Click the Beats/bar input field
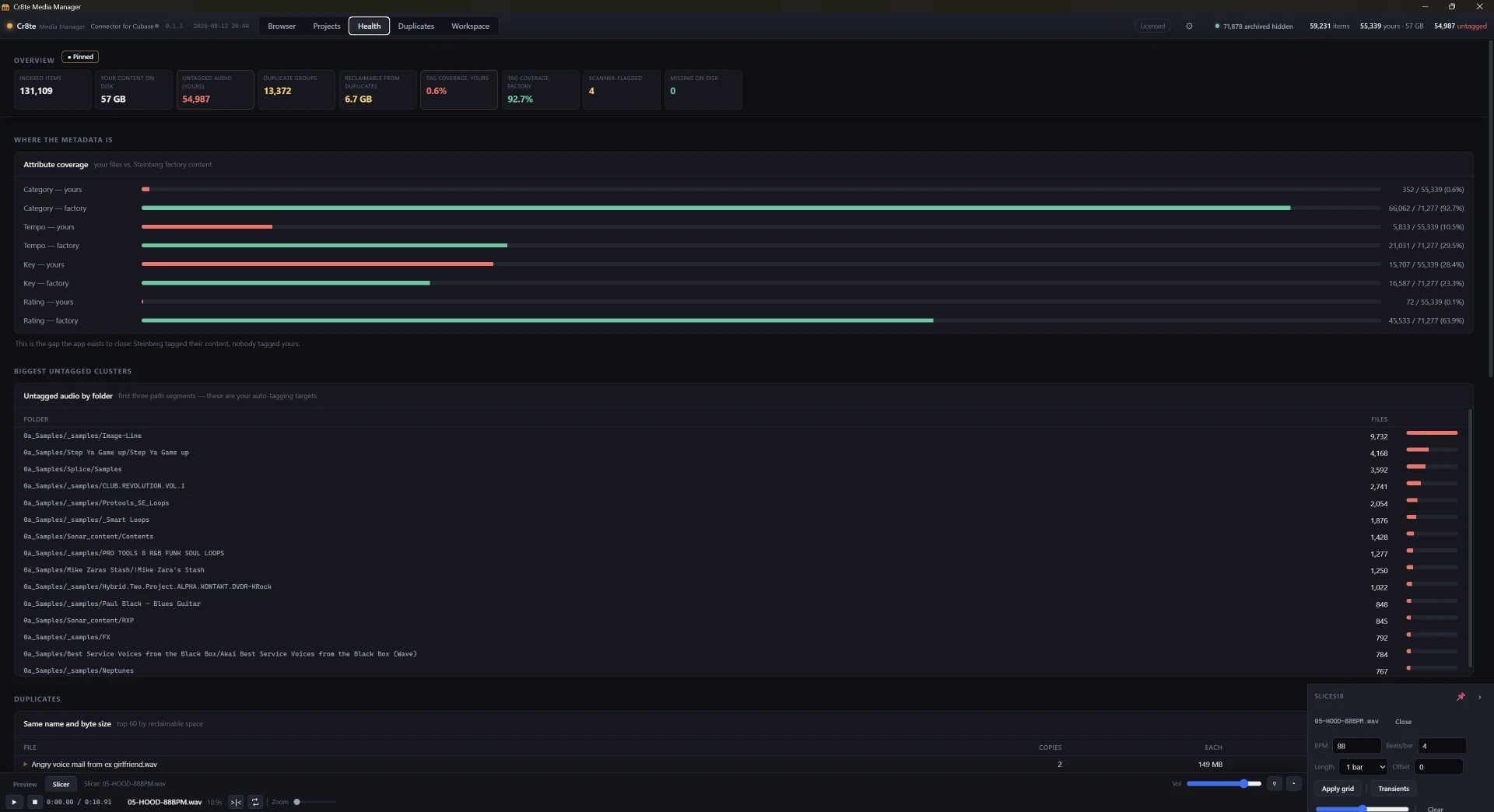This screenshot has width=1494, height=812. tap(1442, 746)
